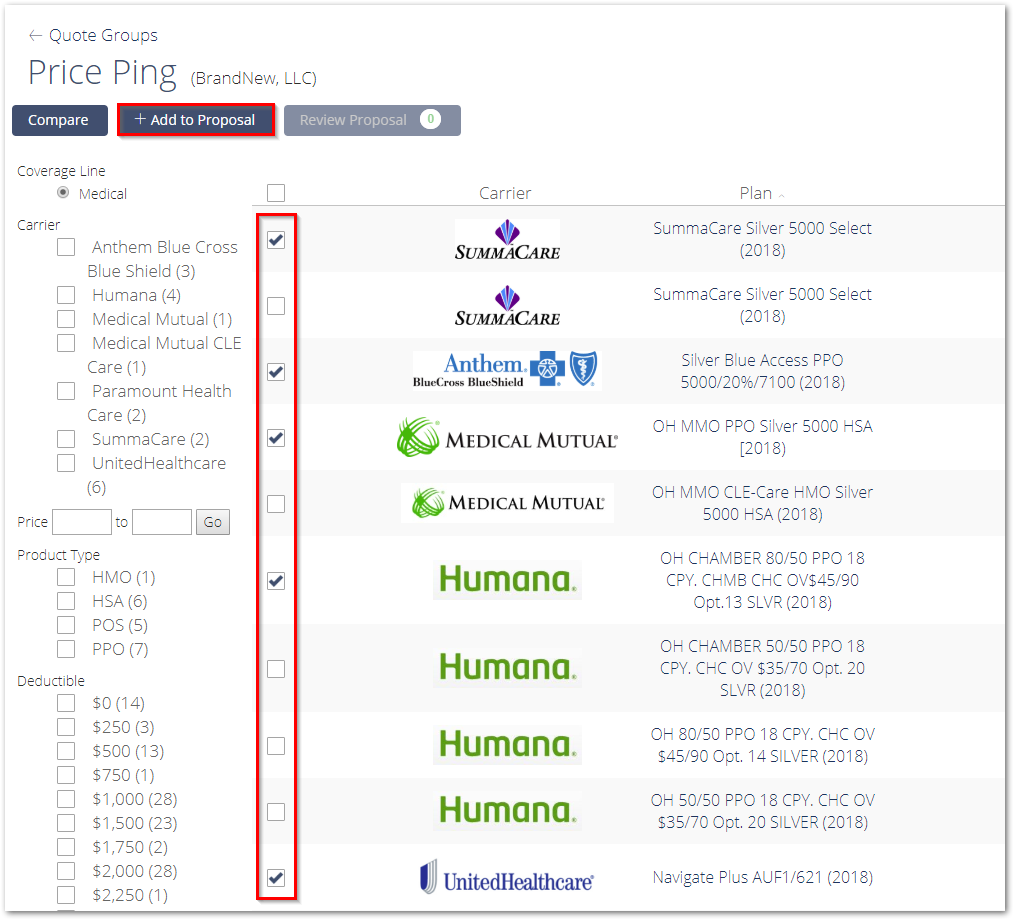The image size is (1014, 920).
Task: Click OH CHAMBER 50/50 PPO 18 plan text
Action: point(762,668)
